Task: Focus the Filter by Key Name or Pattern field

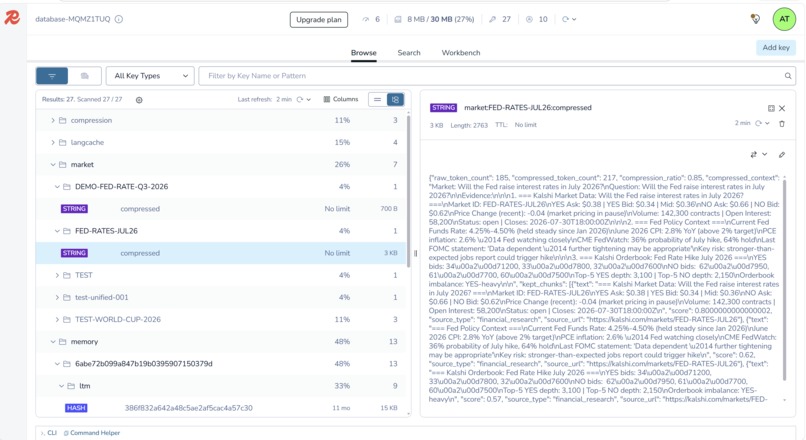Action: coord(491,76)
